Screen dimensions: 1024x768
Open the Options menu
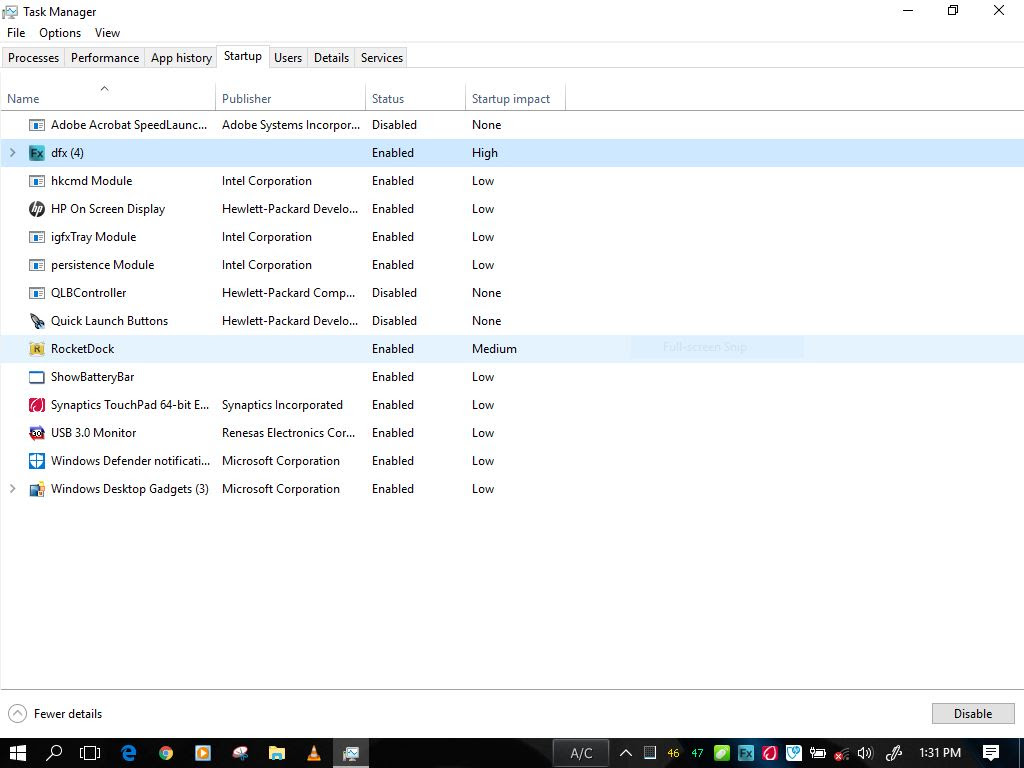(60, 33)
